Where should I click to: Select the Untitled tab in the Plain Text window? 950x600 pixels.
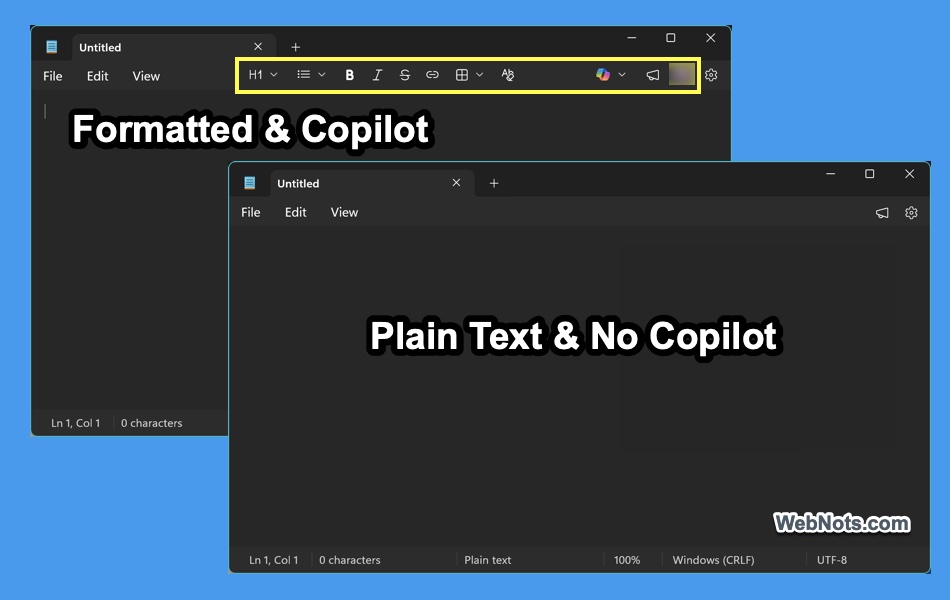(372, 184)
